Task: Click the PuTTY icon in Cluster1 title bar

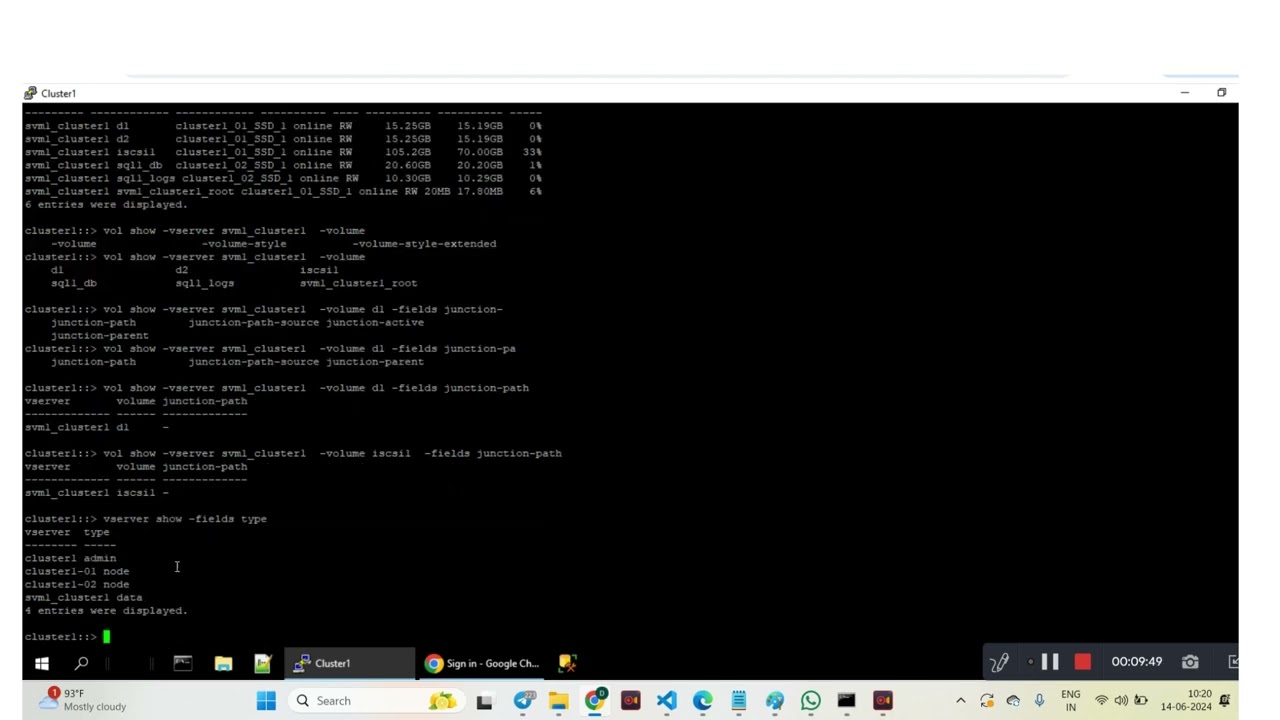Action: [31, 93]
